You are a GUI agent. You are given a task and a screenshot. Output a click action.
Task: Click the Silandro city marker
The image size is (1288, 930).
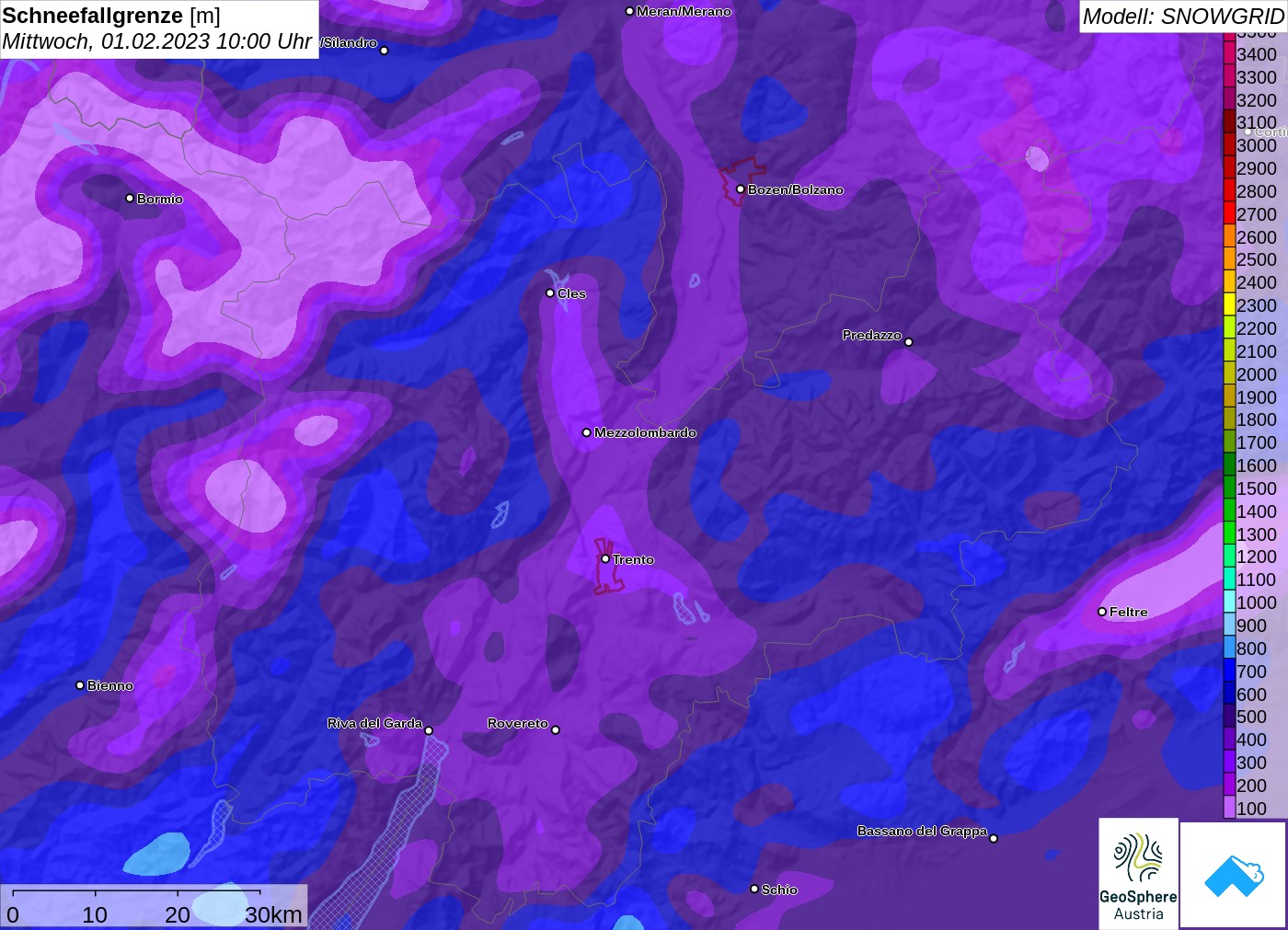(385, 51)
